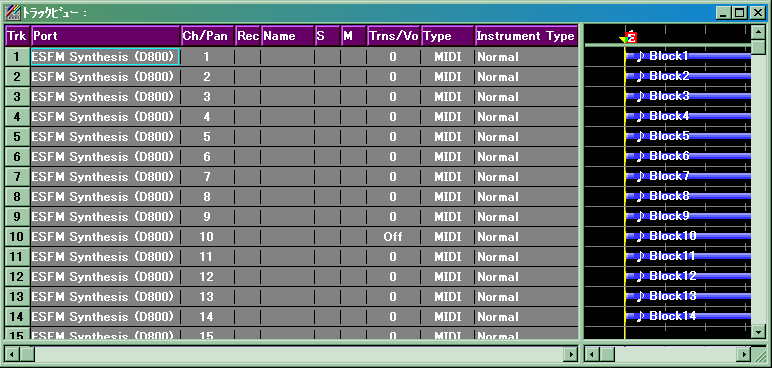Screen dimensions: 772x368
Task: Click the Block12 note icon
Action: (640, 276)
